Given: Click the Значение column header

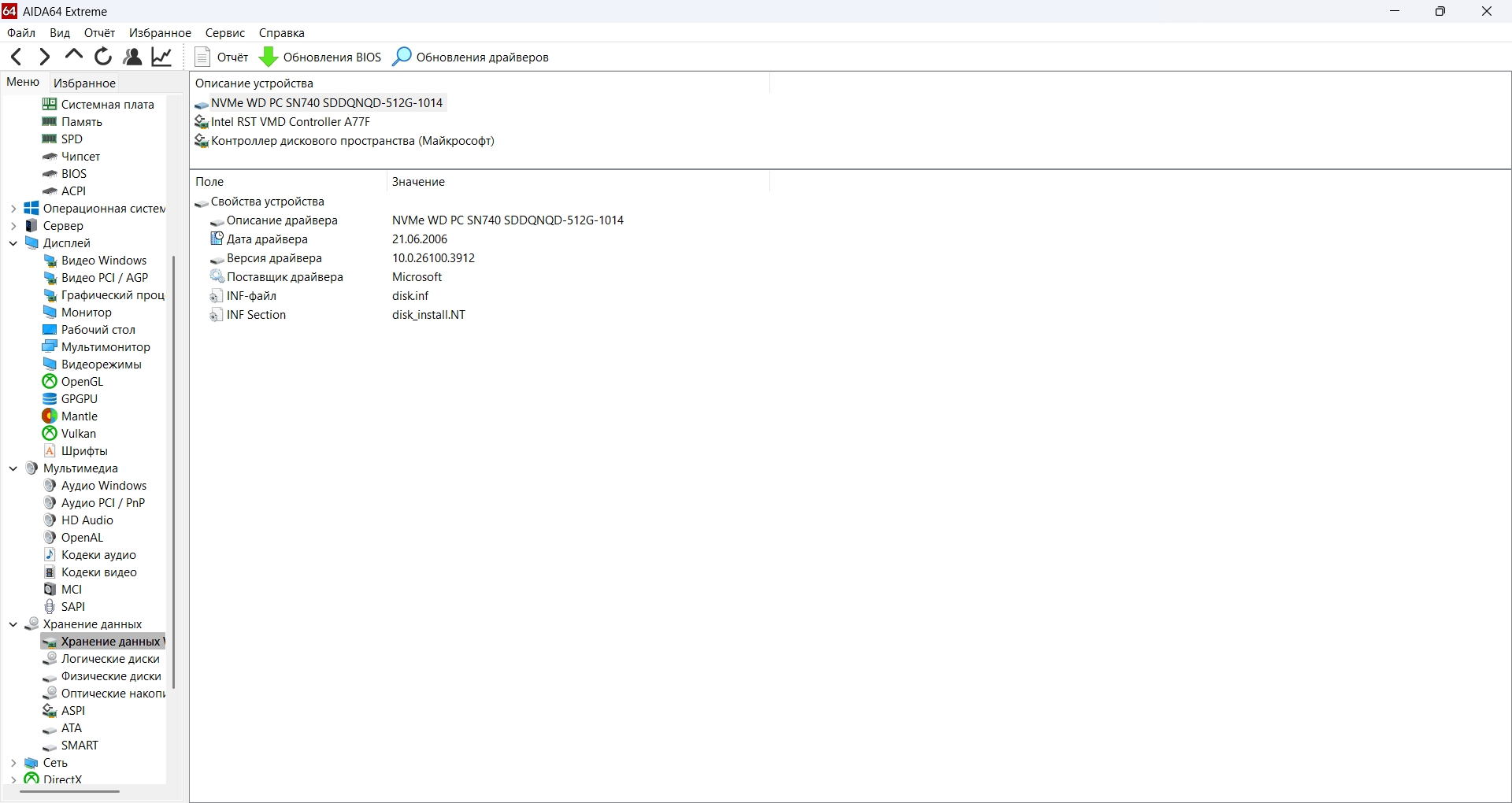Looking at the screenshot, I should [577, 182].
